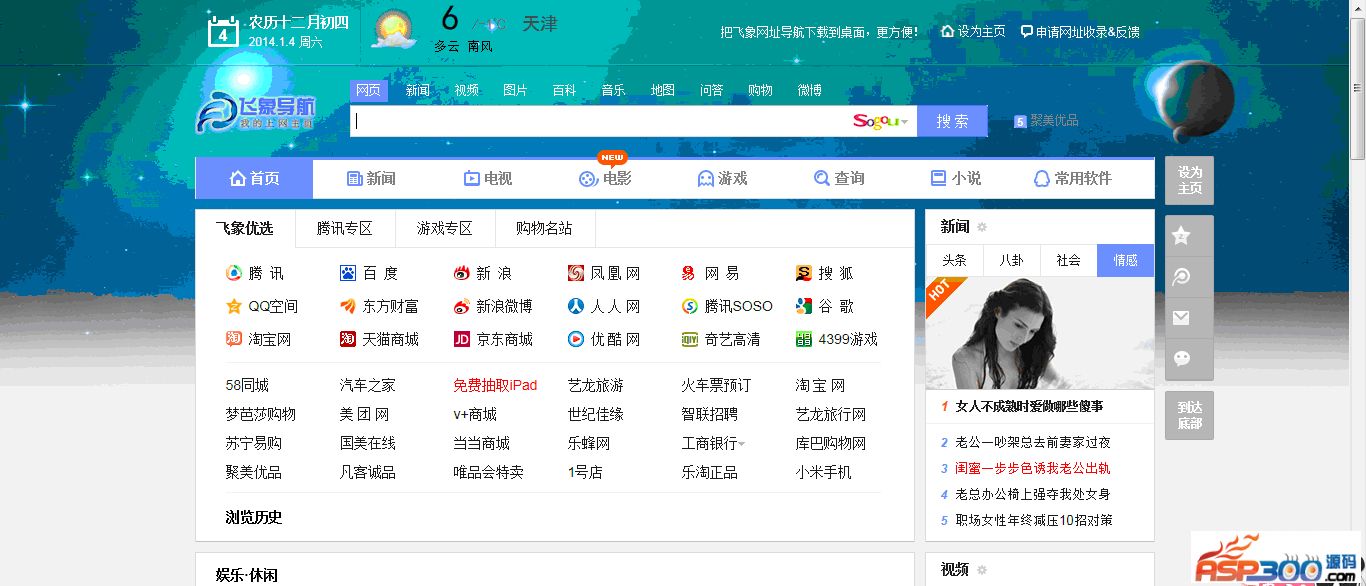Switch to 购物名站 tab
Viewport: 1366px width, 586px height.
[x=544, y=228]
